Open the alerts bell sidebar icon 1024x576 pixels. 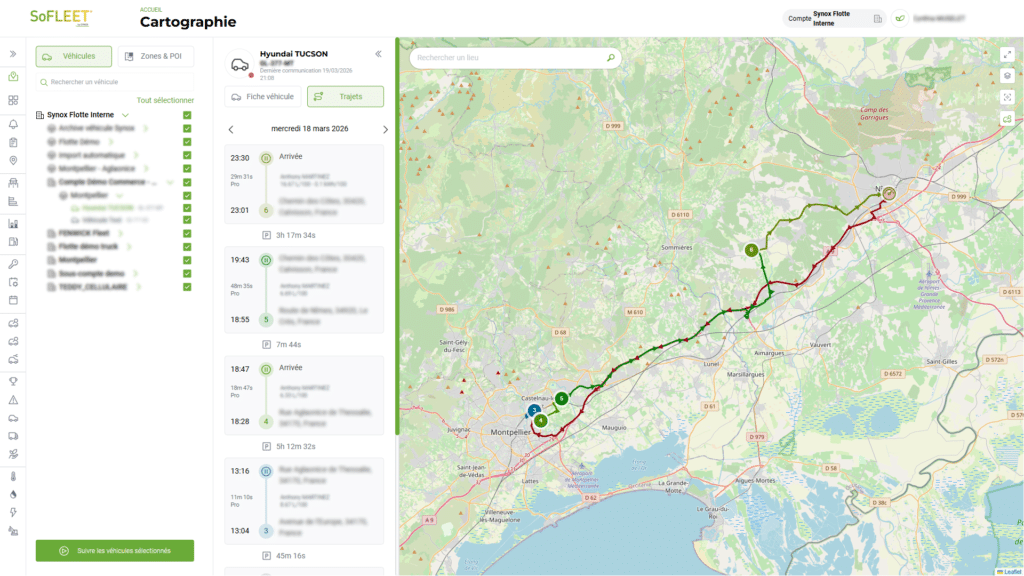(13, 124)
